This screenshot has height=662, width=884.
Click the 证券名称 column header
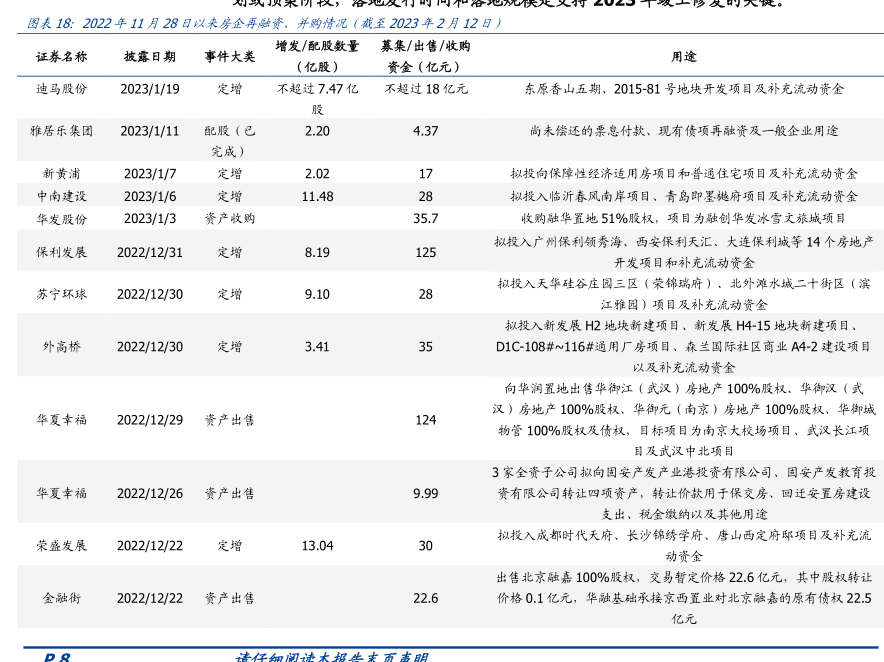[61, 57]
